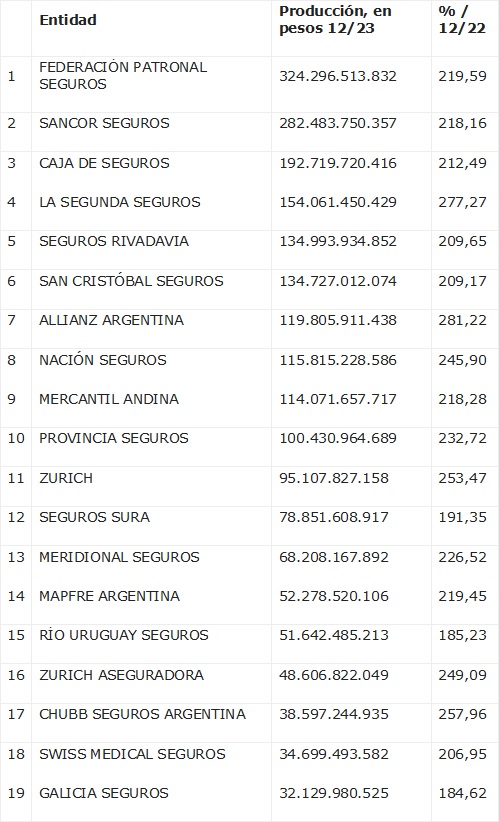Image resolution: width=499 pixels, height=822 pixels.
Task: Select CHUBB SEGUROS ARGENTINA percentage 257,96
Action: 463,715
